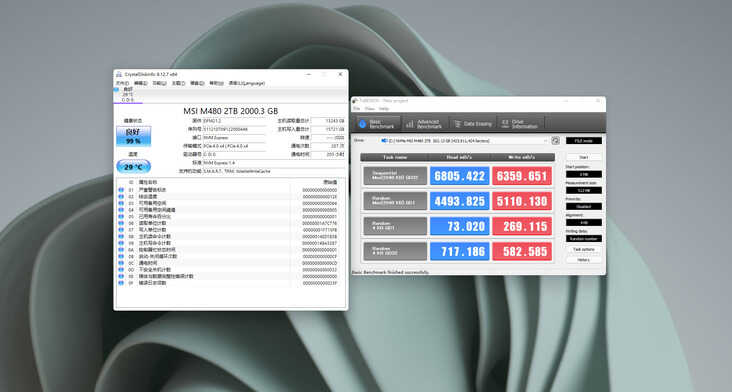The width and height of the screenshot is (732, 392).
Task: Click the TxBENCH title bar app icon
Action: [x=355, y=100]
